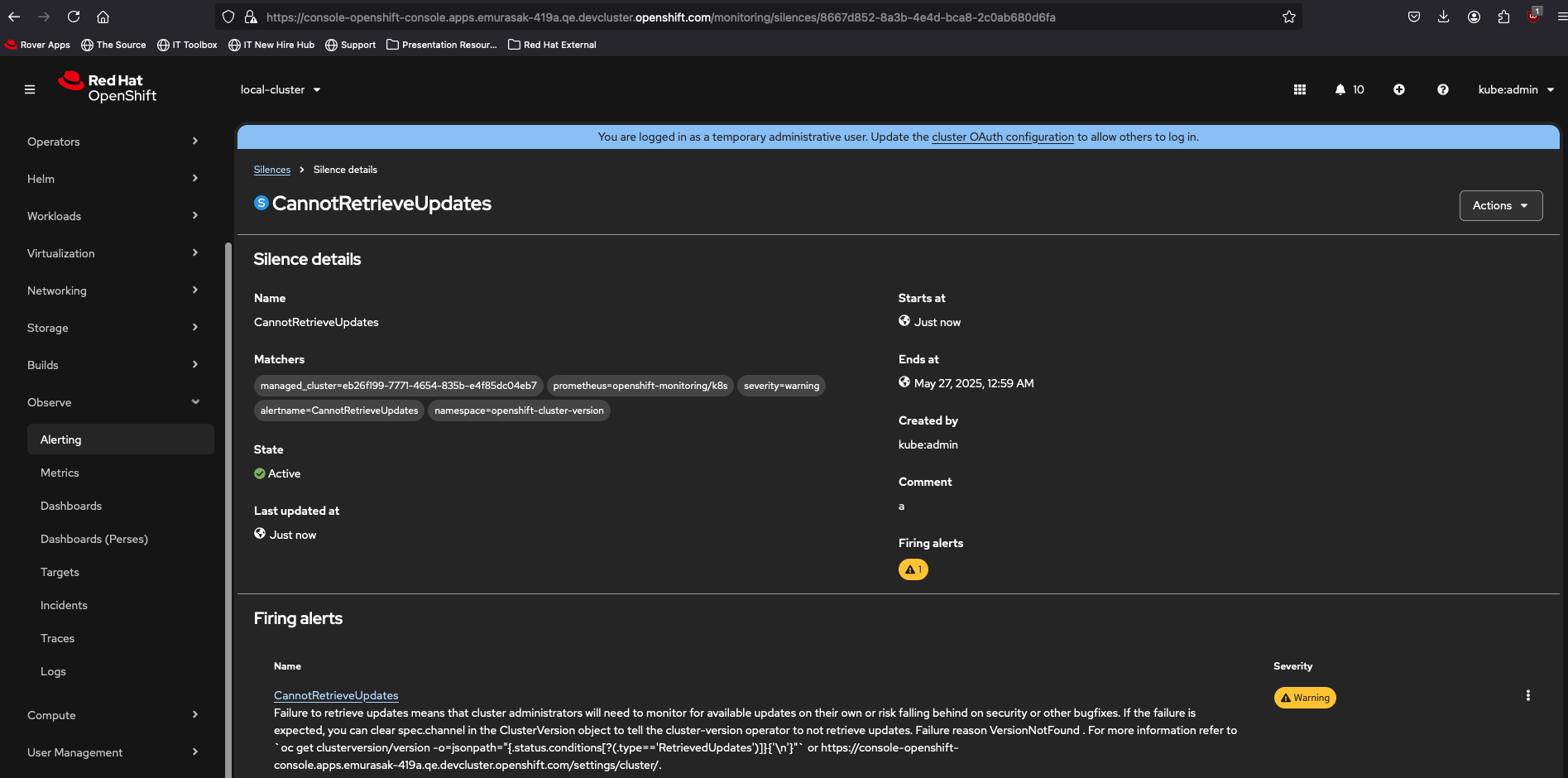Open kebab menu for CannotRetrieveUpdates alert
This screenshot has height=778, width=1568.
coord(1528,696)
